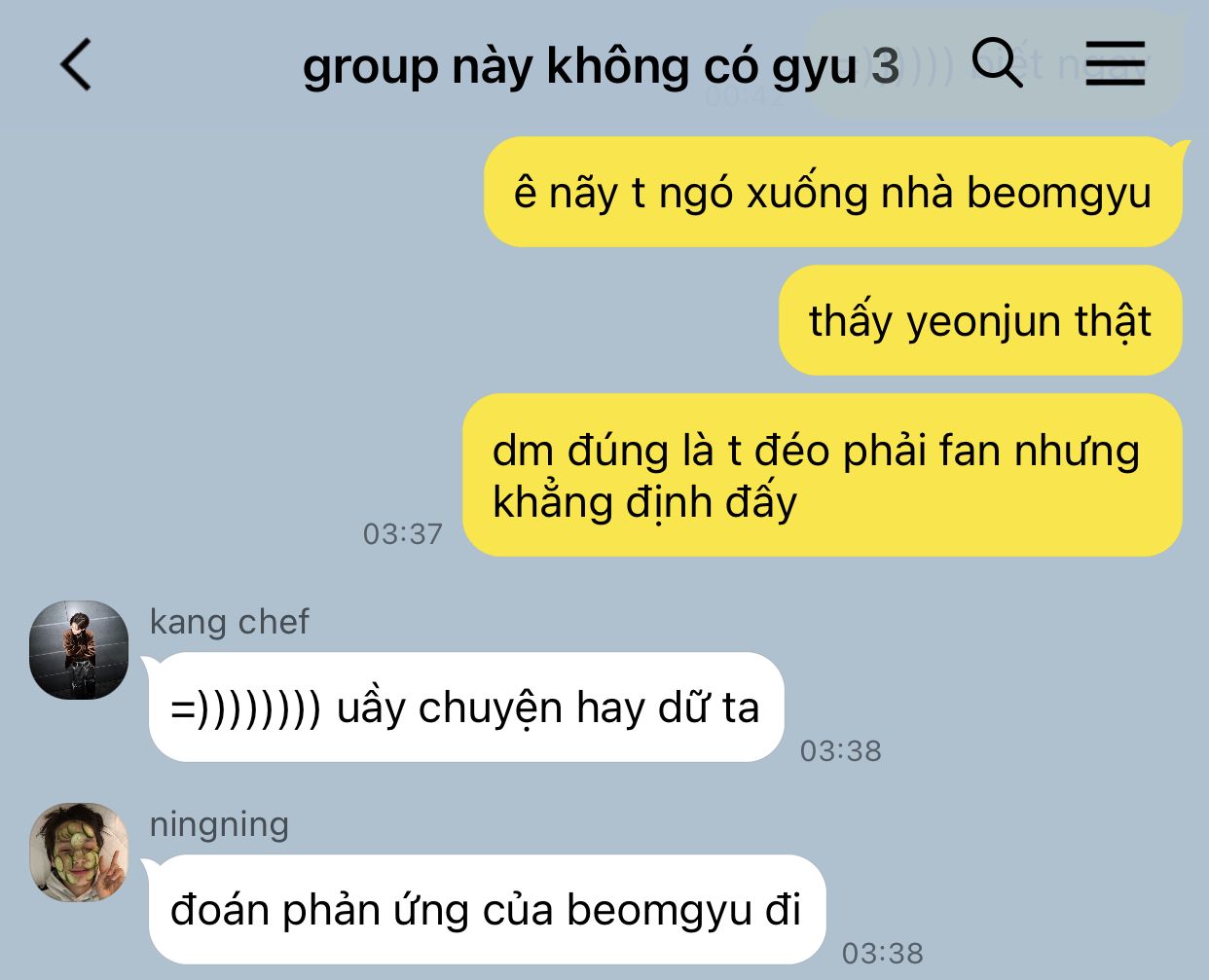Select ningning's "đoán phản ứng của beomgyu đi" bubble
The height and width of the screenshot is (980, 1209).
pyautogui.click(x=487, y=909)
